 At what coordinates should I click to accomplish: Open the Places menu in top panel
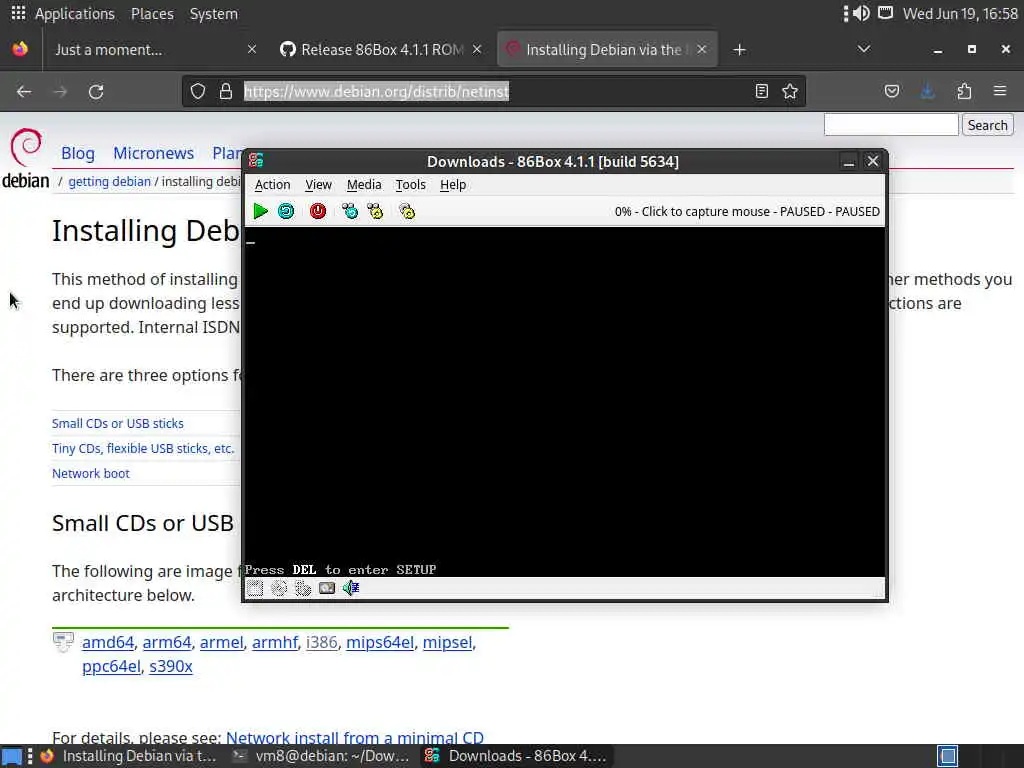coord(152,14)
